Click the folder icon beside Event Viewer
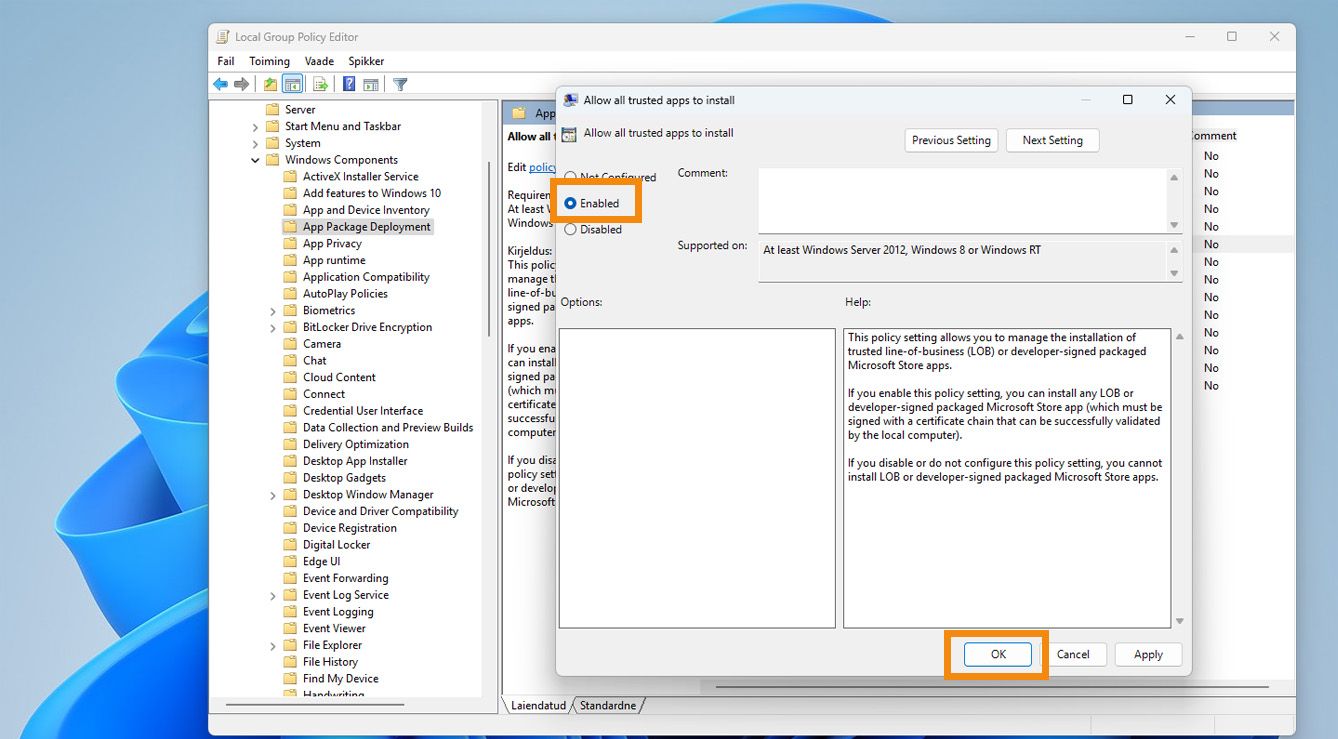 290,629
